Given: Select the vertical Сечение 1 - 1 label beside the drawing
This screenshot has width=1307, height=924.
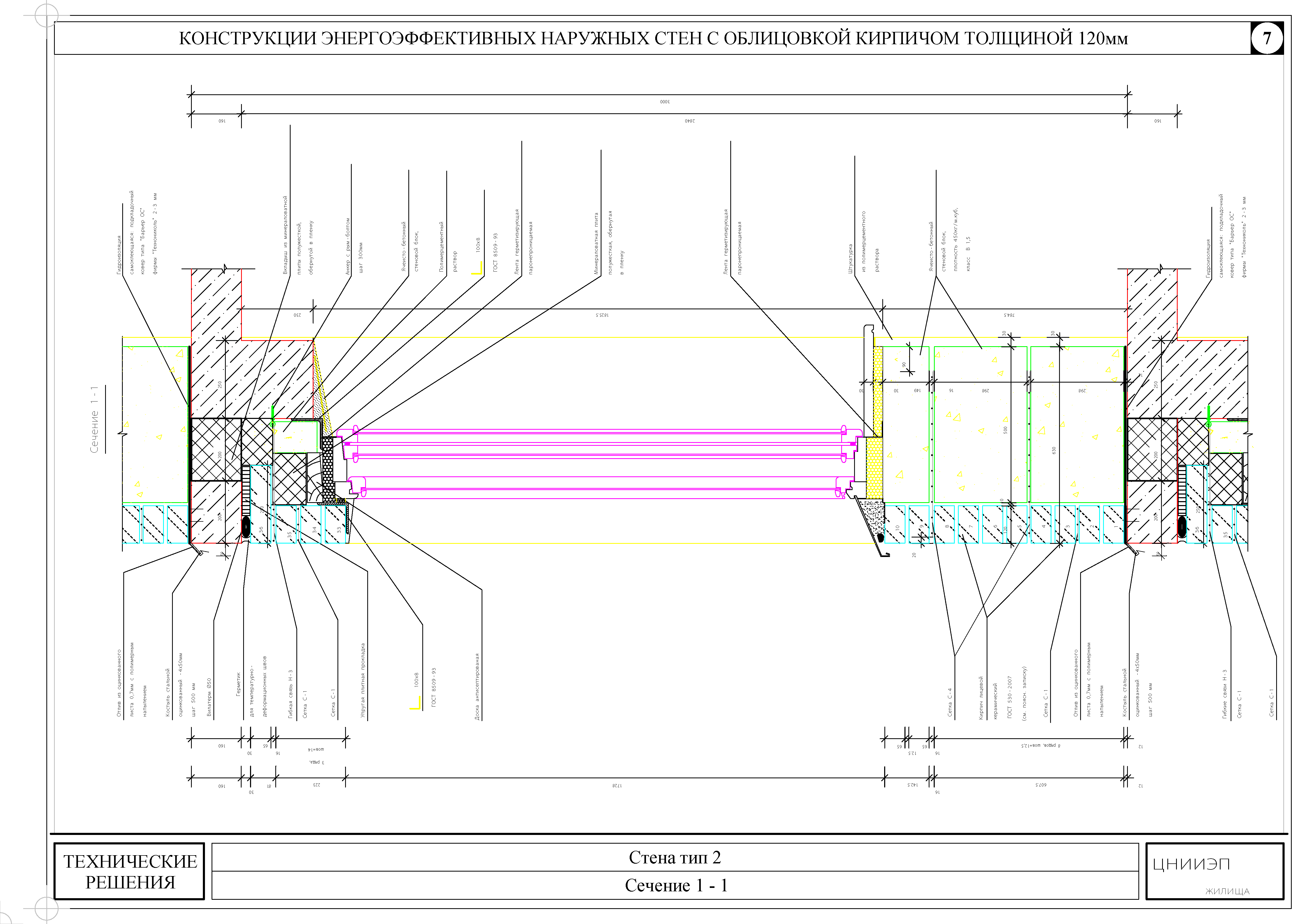Looking at the screenshot, I should coord(95,420).
